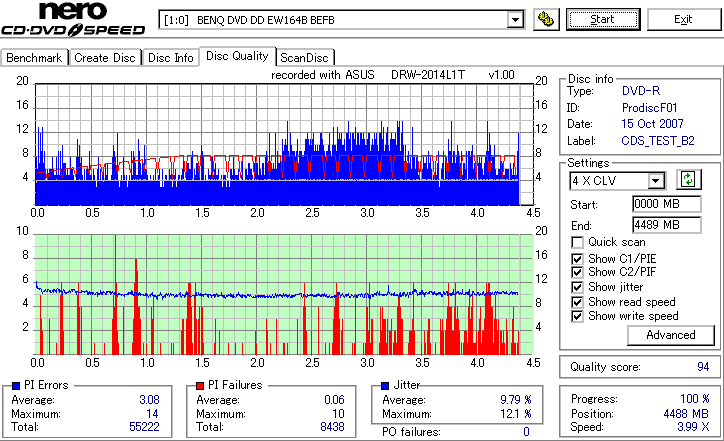Viewport: 724px width, 441px height.
Task: Click the blue PI Errors legend square
Action: point(16,385)
